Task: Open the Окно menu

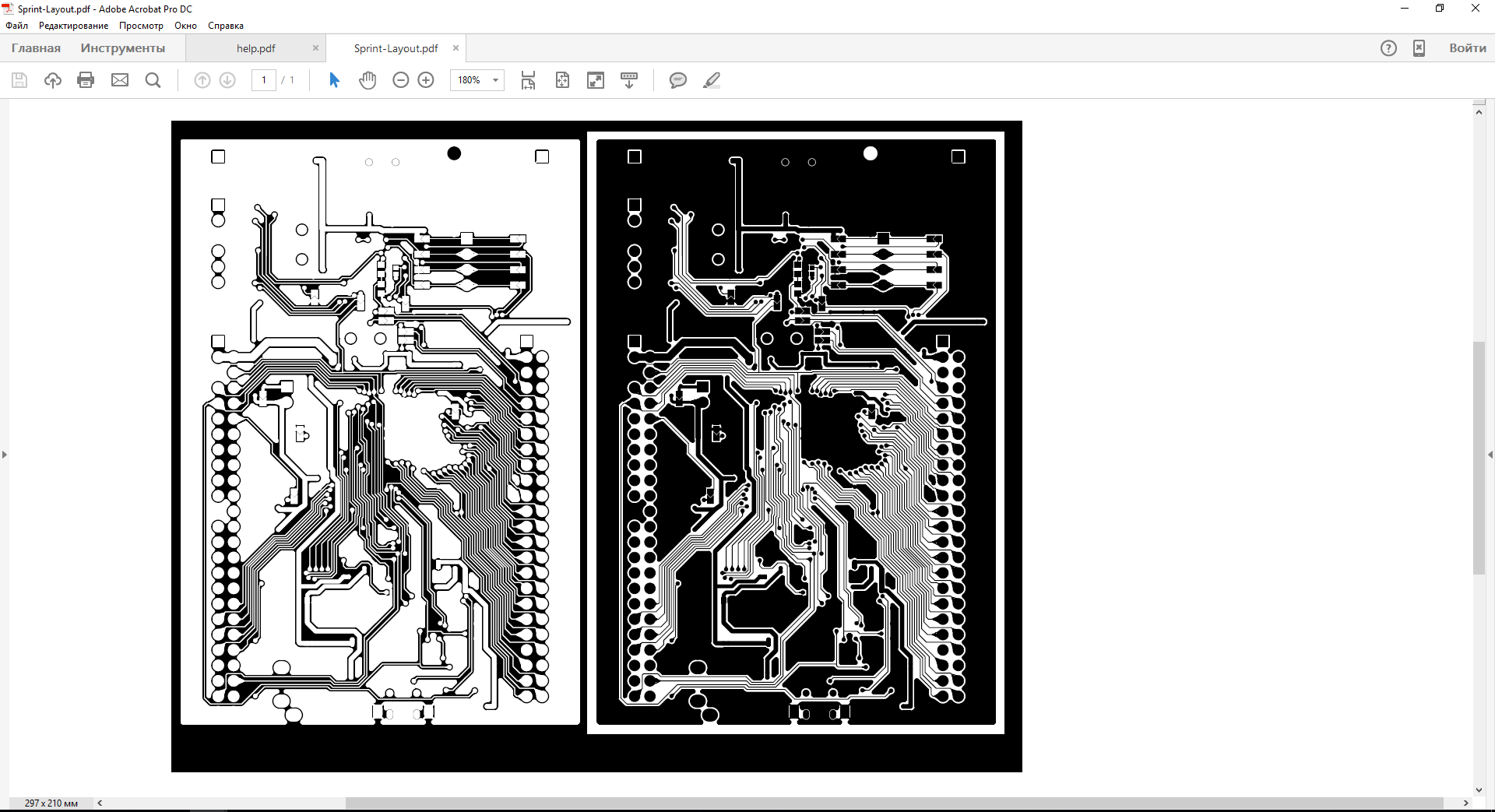Action: tap(185, 26)
